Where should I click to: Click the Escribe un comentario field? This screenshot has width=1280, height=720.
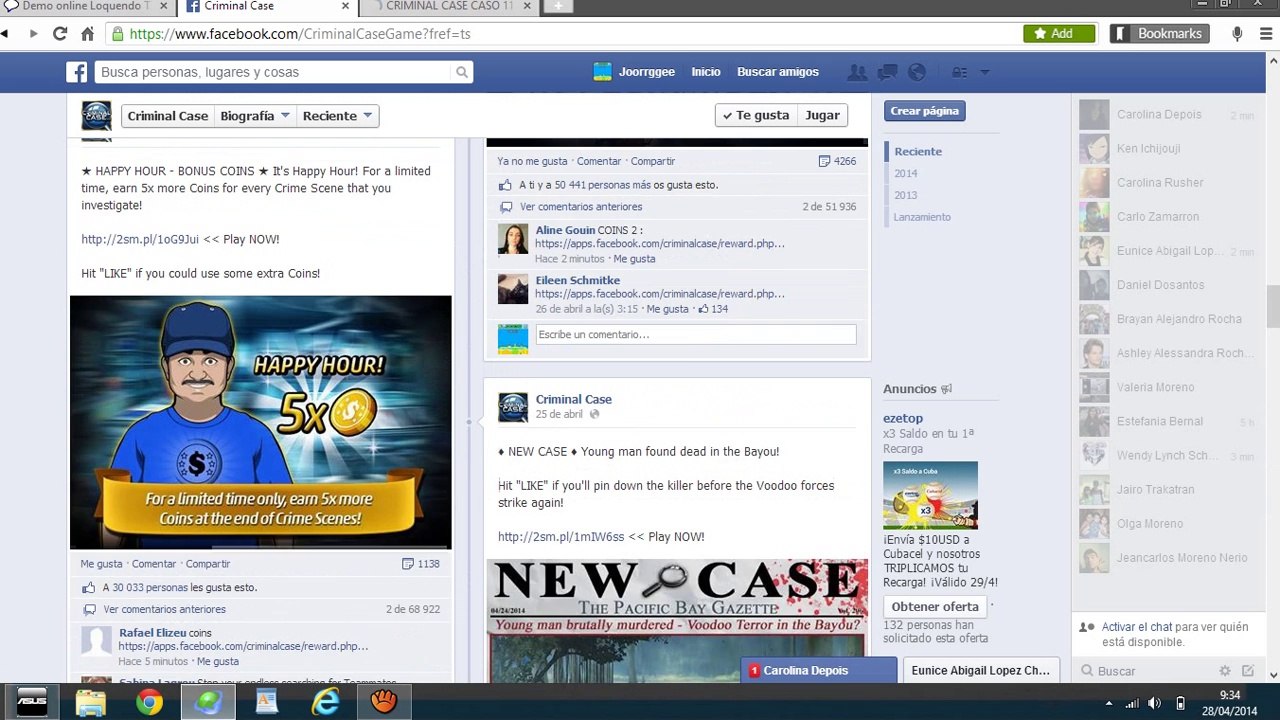pos(696,335)
